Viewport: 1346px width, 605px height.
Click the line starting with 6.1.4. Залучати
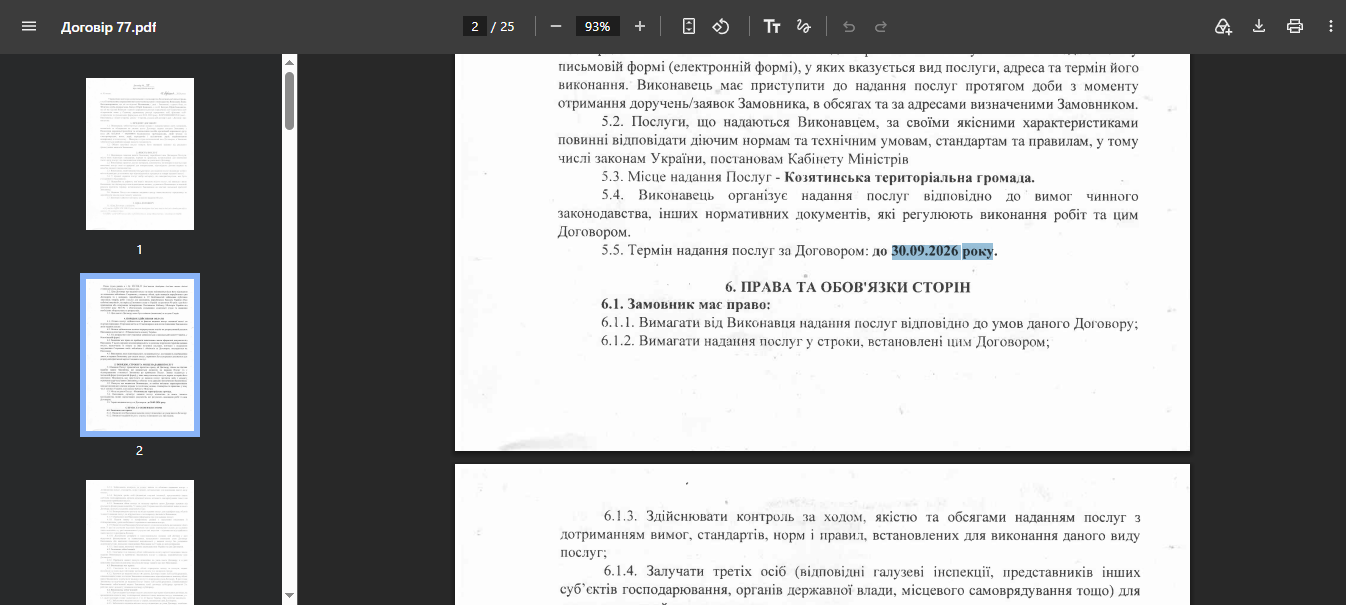[872, 571]
